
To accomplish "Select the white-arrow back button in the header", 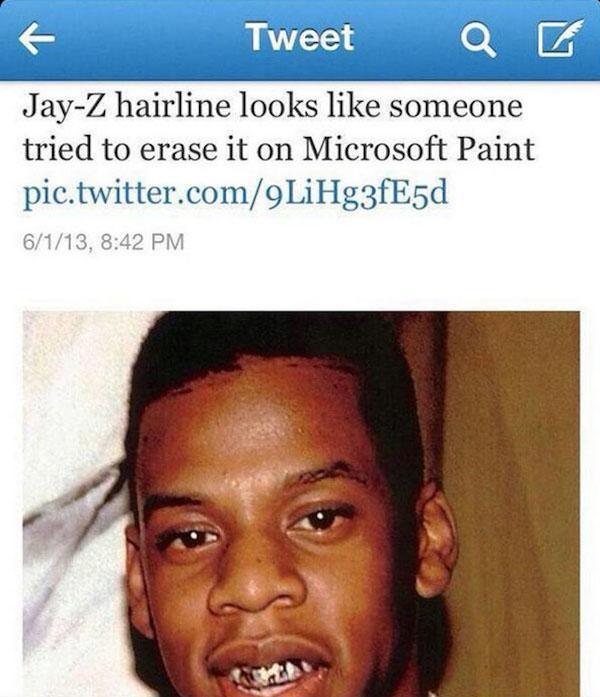I will [36, 39].
